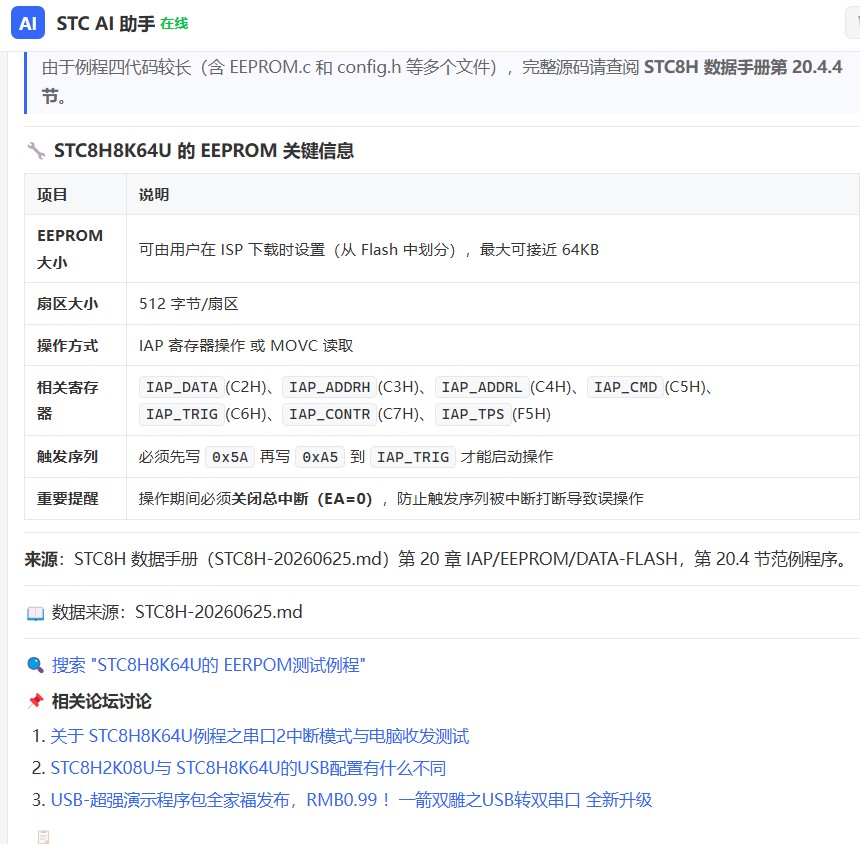Image resolution: width=860 pixels, height=844 pixels.
Task: Click the quote block mentioning 第 20.4.4 节
Action: (x=442, y=82)
